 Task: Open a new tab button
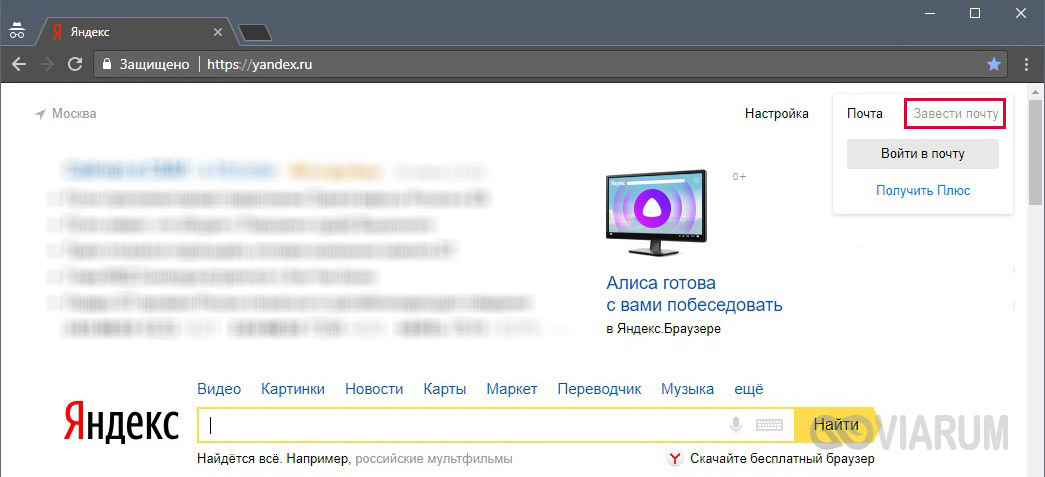click(255, 33)
